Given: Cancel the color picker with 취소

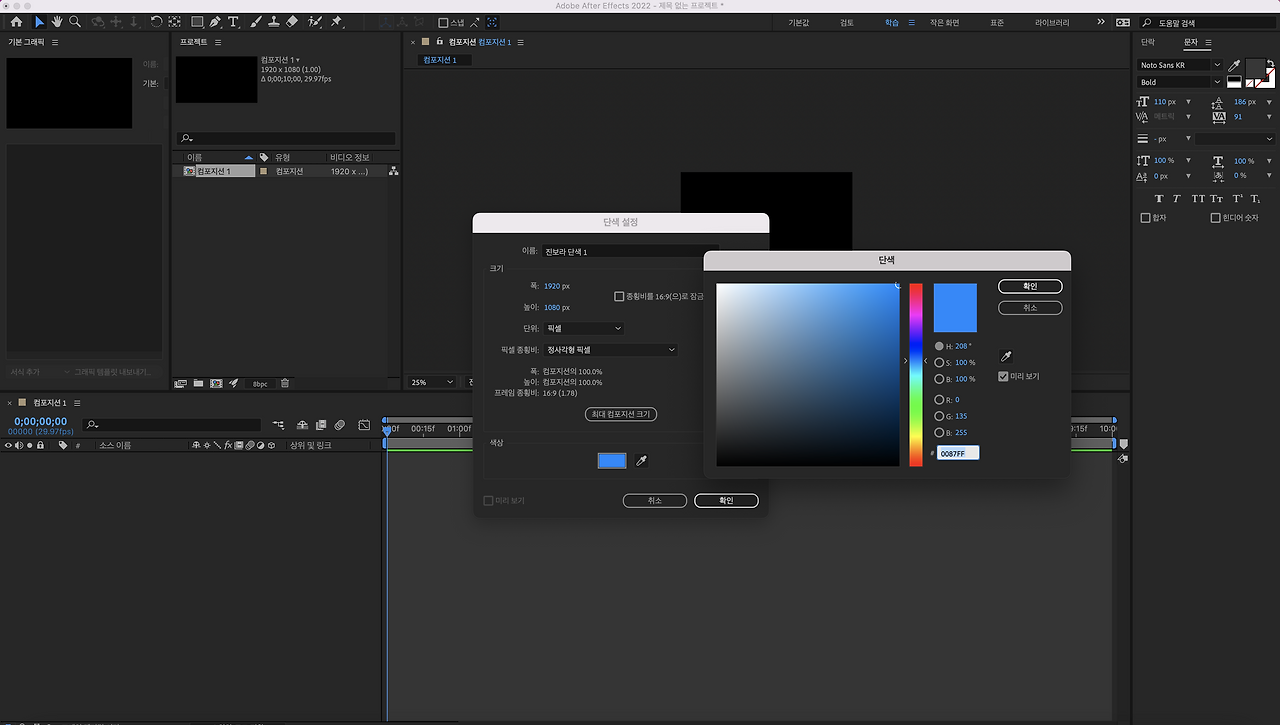Looking at the screenshot, I should pyautogui.click(x=1030, y=308).
